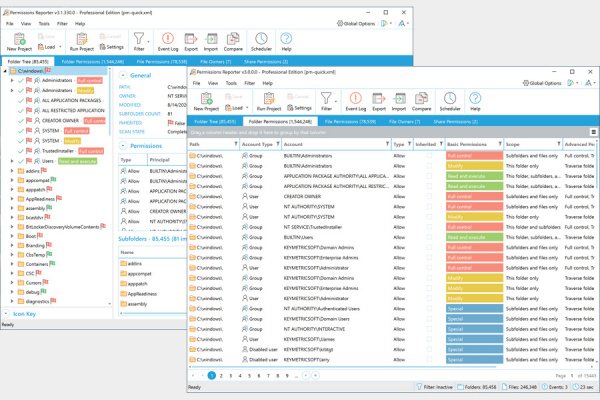
Task: Toggle Inherited checkbox in KEYMETRICSOFT\larry row
Action: pos(429,360)
